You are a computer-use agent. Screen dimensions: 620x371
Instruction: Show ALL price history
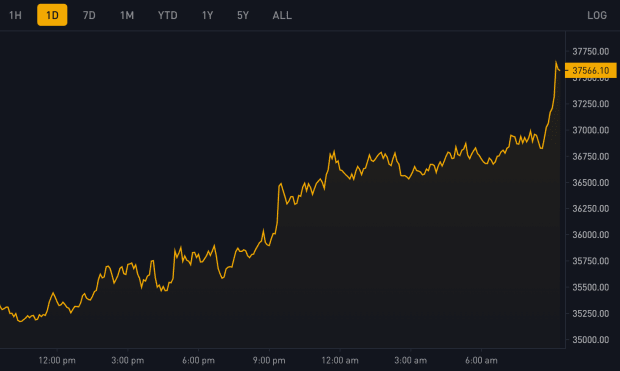(282, 15)
